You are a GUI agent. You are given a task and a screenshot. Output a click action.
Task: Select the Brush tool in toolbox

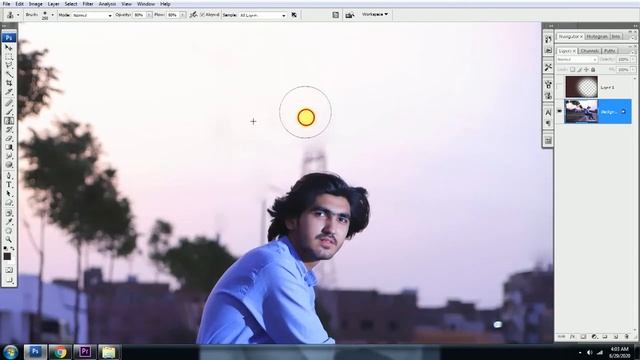coord(9,112)
